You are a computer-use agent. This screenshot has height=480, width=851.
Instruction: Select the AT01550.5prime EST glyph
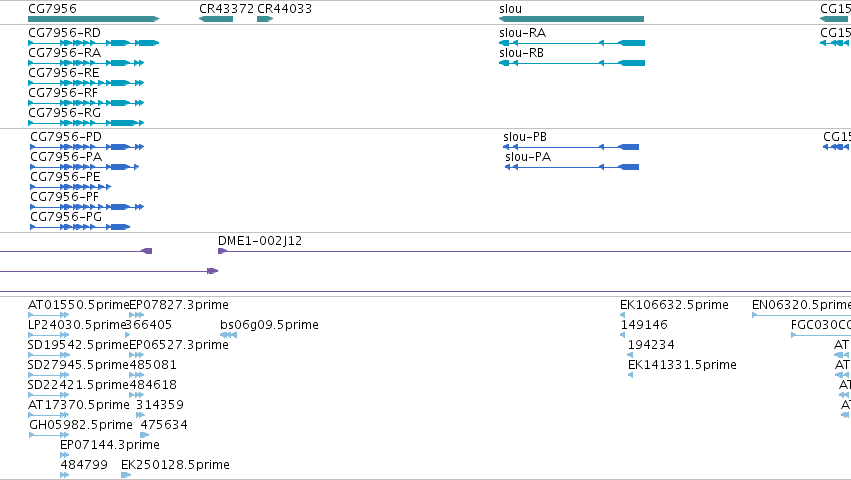(45, 315)
